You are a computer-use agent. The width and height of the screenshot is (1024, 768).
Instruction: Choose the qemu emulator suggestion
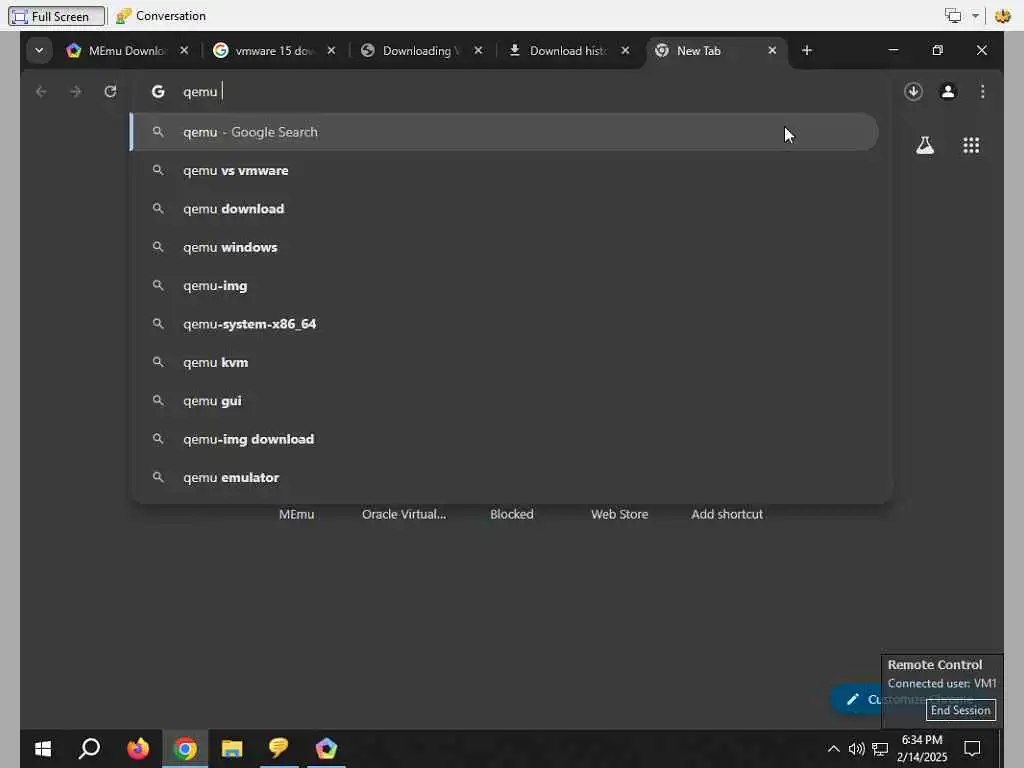(504, 478)
